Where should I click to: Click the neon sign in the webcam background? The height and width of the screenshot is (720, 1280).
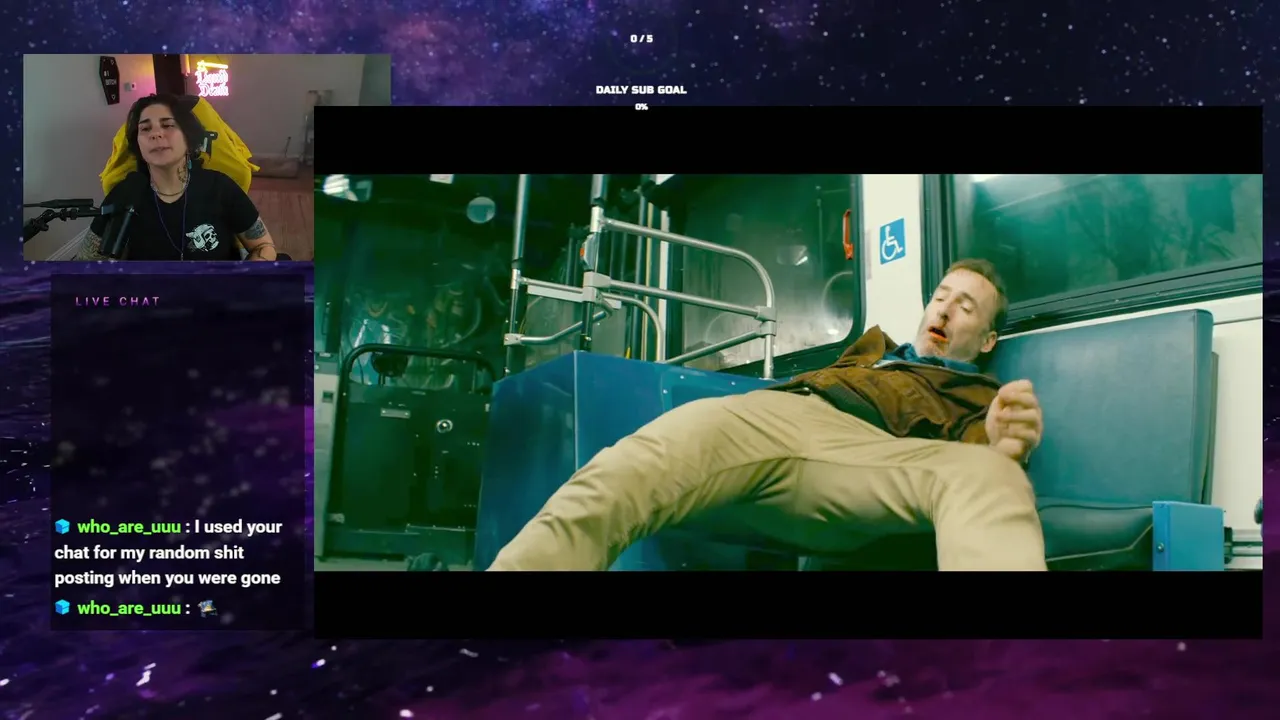click(212, 79)
